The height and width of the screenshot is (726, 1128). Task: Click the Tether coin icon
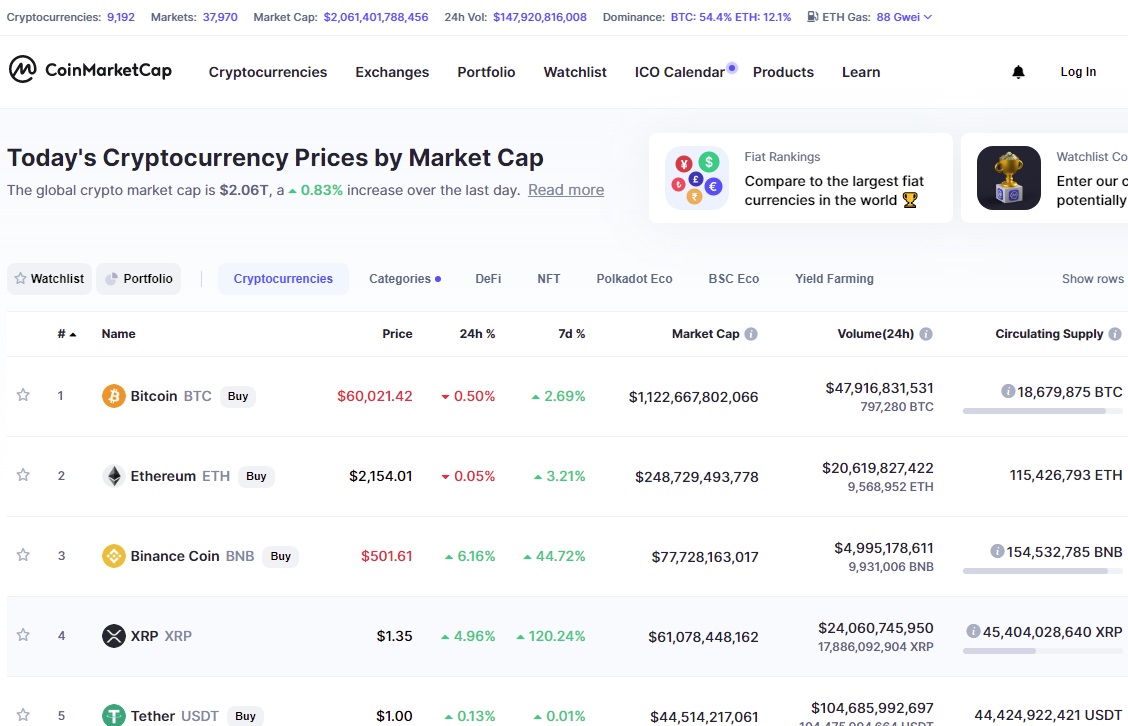(114, 715)
